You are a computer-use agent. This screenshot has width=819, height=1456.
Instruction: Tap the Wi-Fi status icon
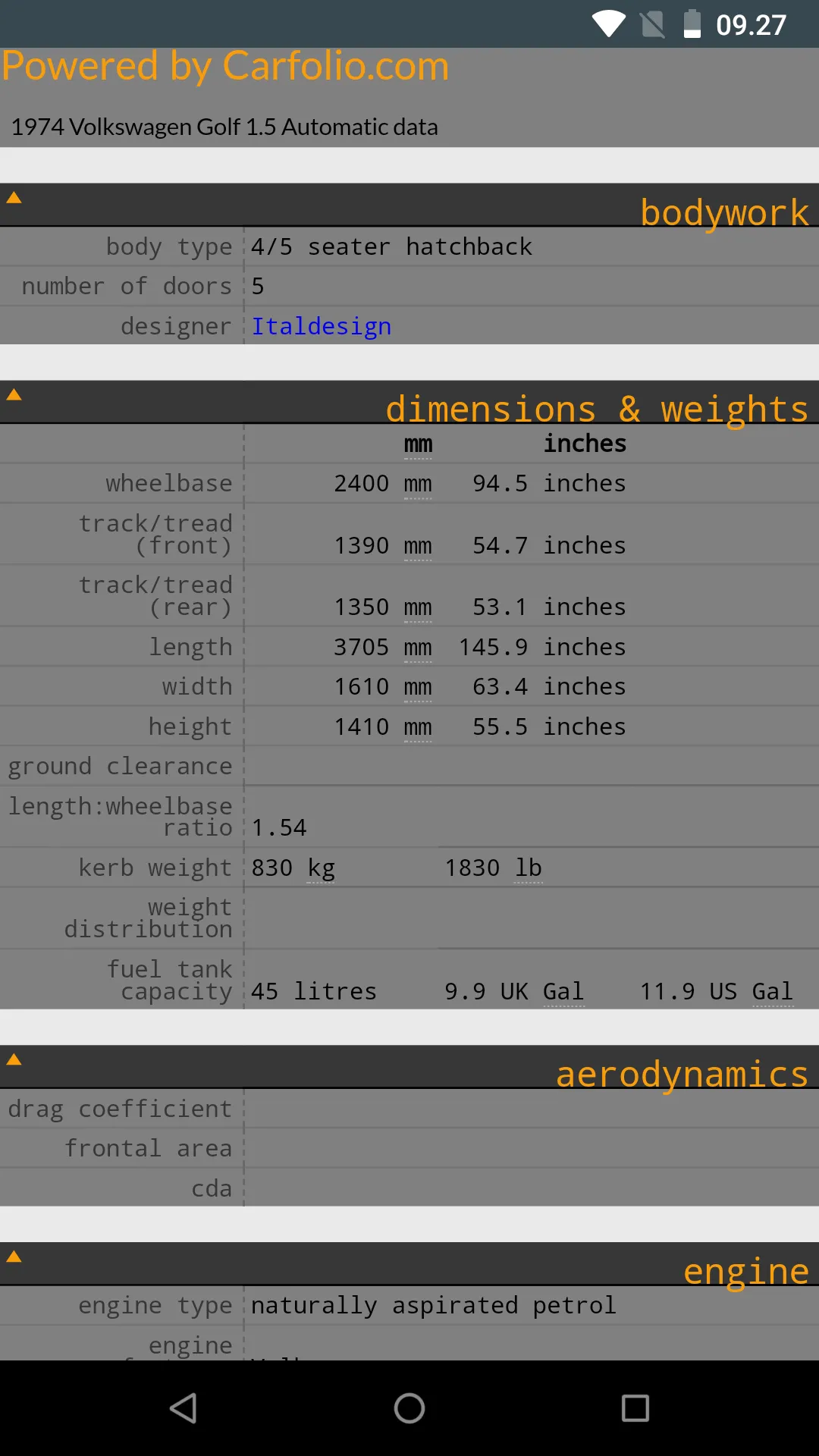tap(609, 24)
